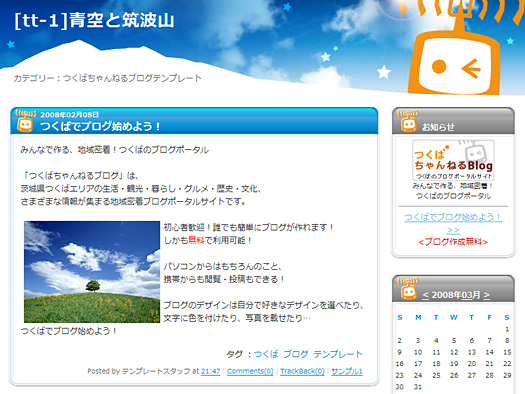Open the blue sky hill photo thumbnail

tap(92, 272)
